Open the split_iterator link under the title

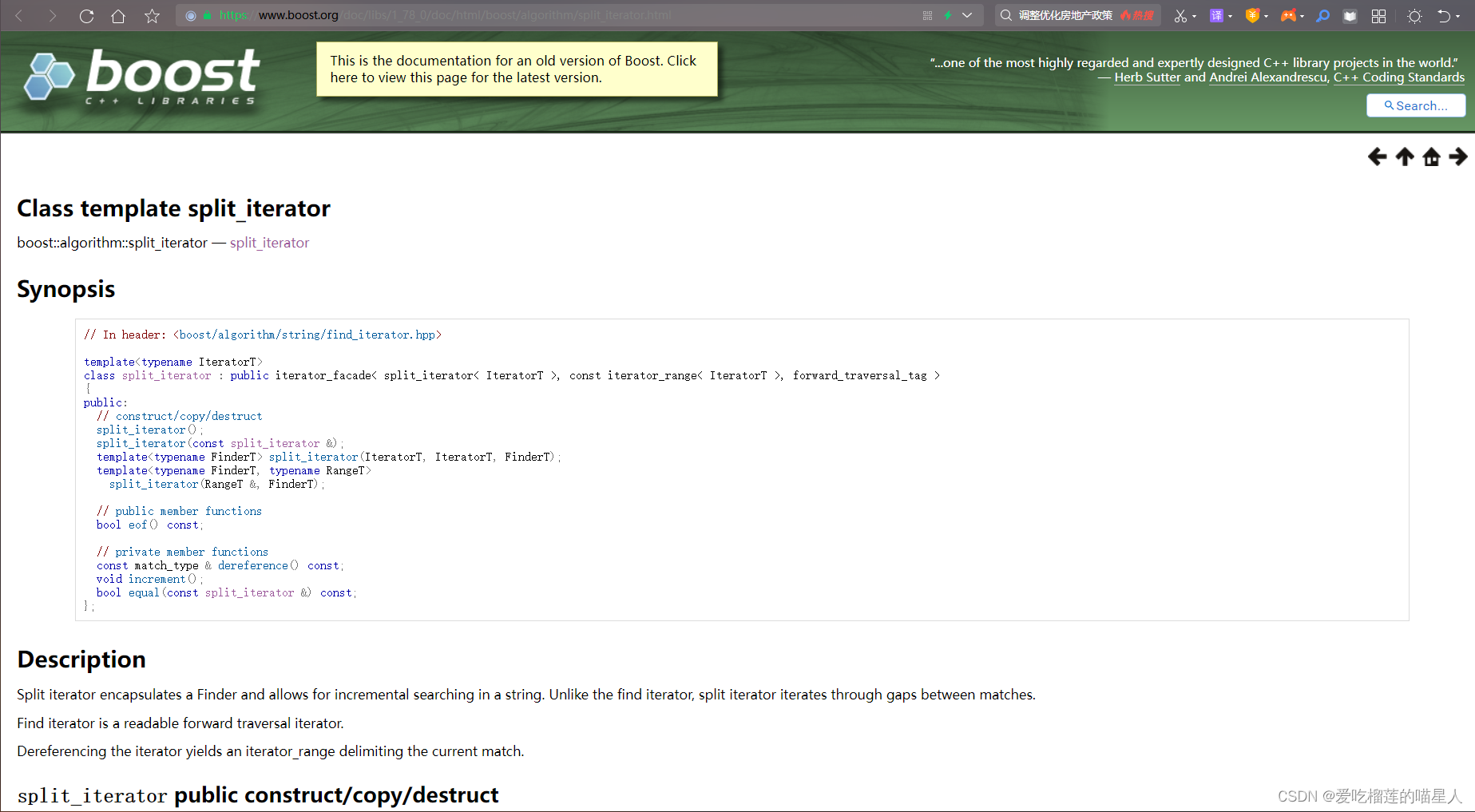coord(269,243)
